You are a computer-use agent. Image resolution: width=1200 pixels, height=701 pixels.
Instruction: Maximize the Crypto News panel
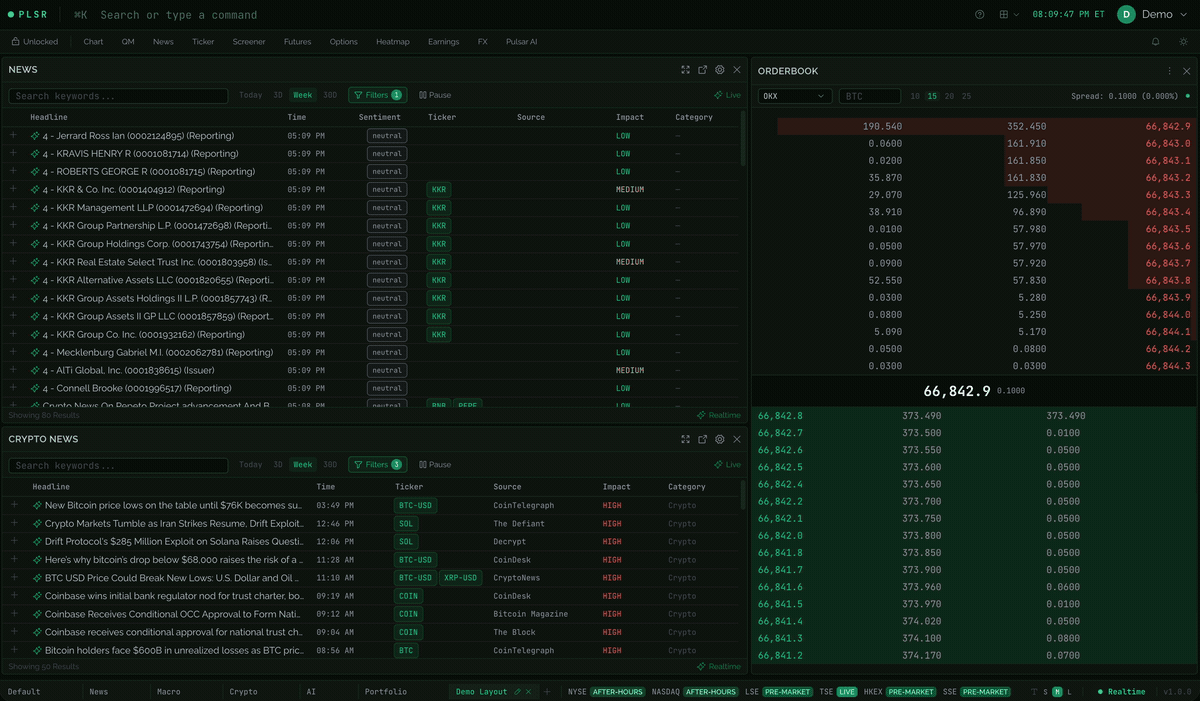[685, 439]
